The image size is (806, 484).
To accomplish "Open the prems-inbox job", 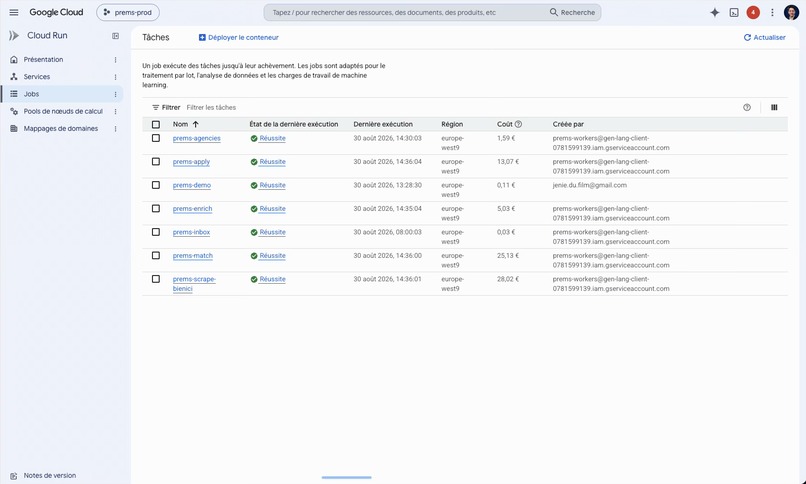I will 191,232.
